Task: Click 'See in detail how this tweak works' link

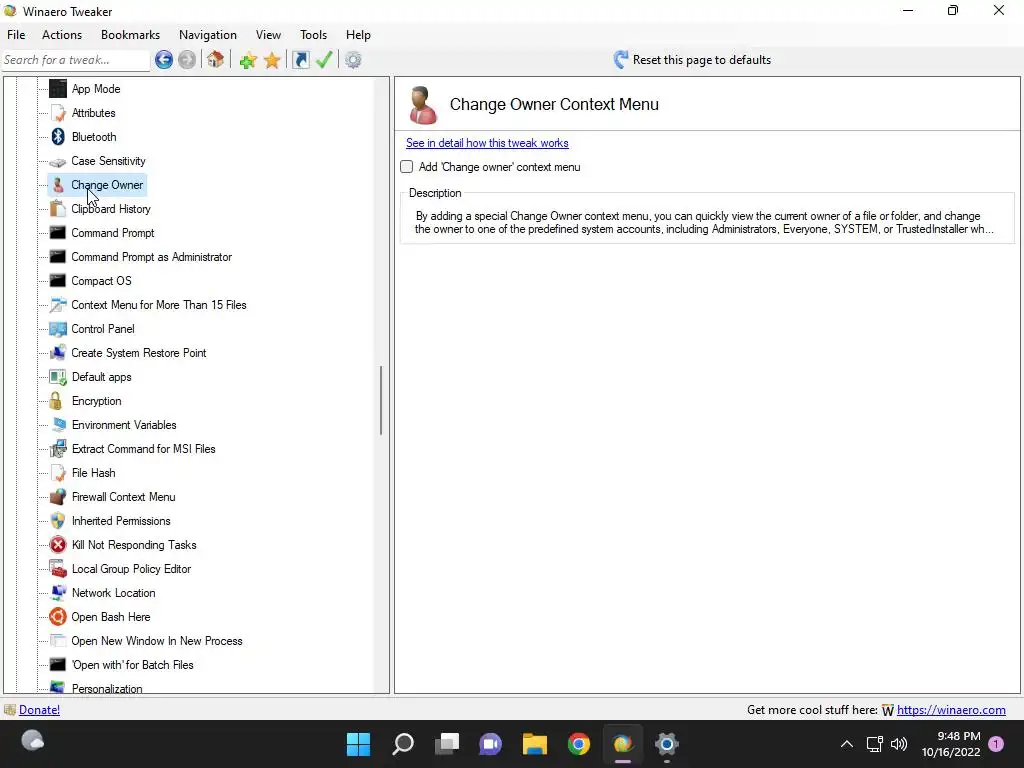Action: tap(487, 143)
